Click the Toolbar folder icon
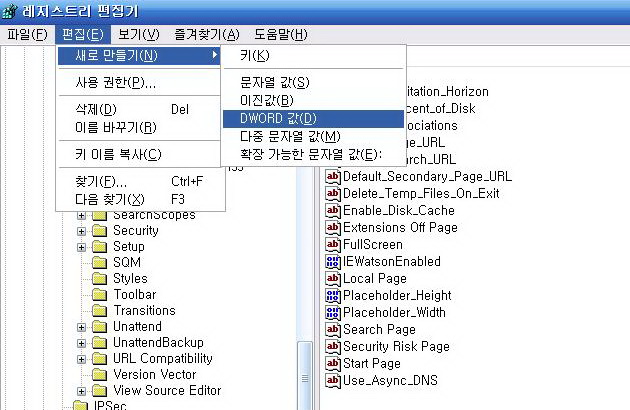Screen dimensions: 630x410 99,295
